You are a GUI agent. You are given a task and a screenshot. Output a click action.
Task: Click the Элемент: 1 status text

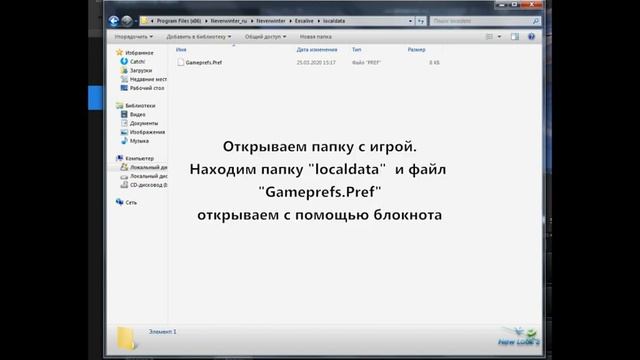[x=162, y=332]
